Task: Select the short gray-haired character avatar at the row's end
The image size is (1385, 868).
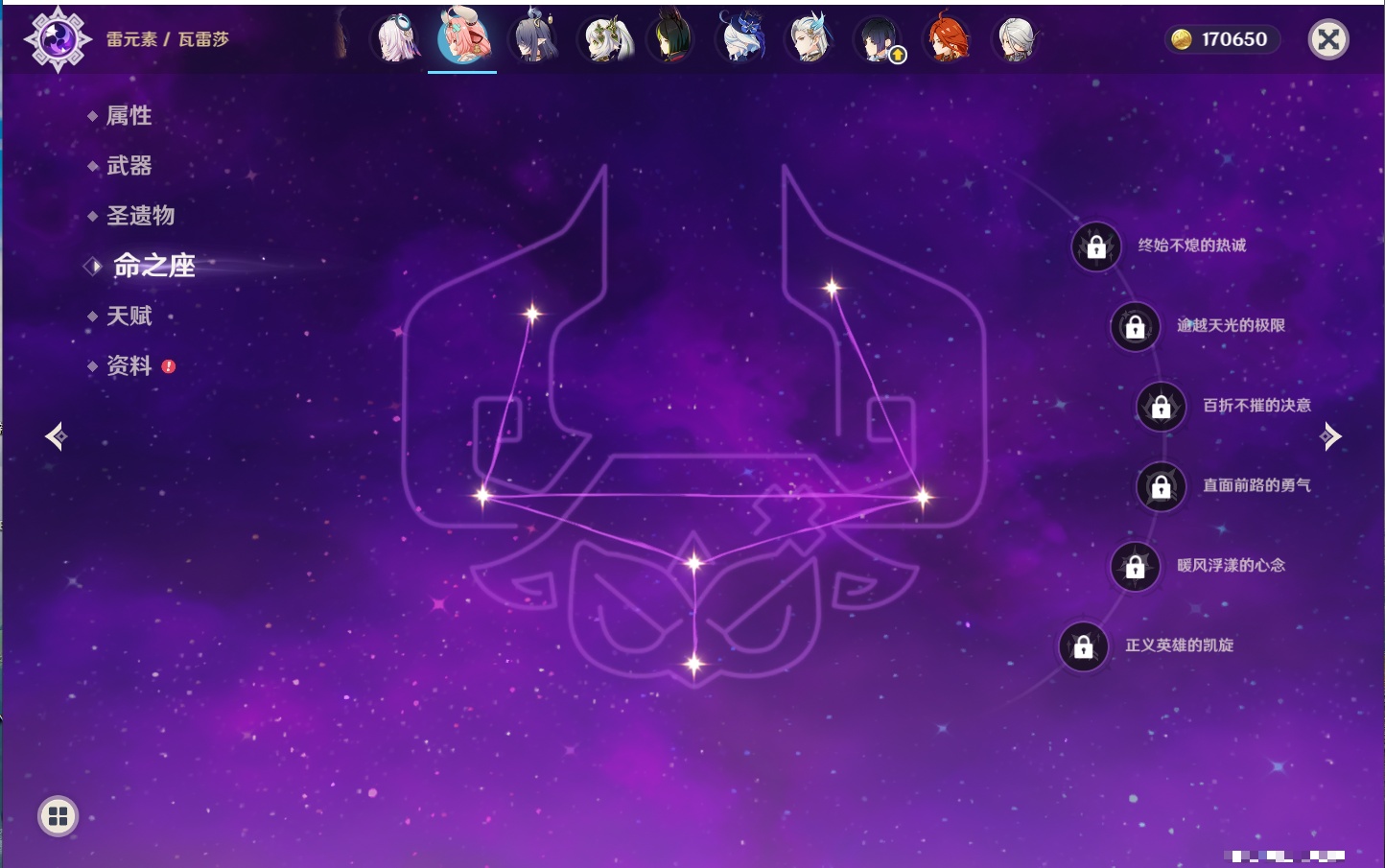Action: point(1016,39)
